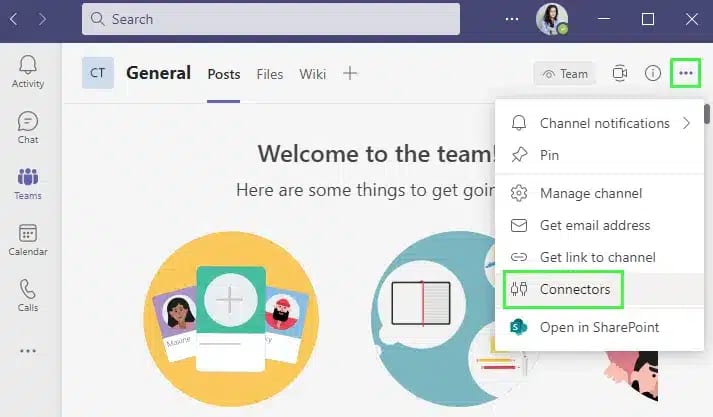Click the menu scrollbar thumb

707,114
